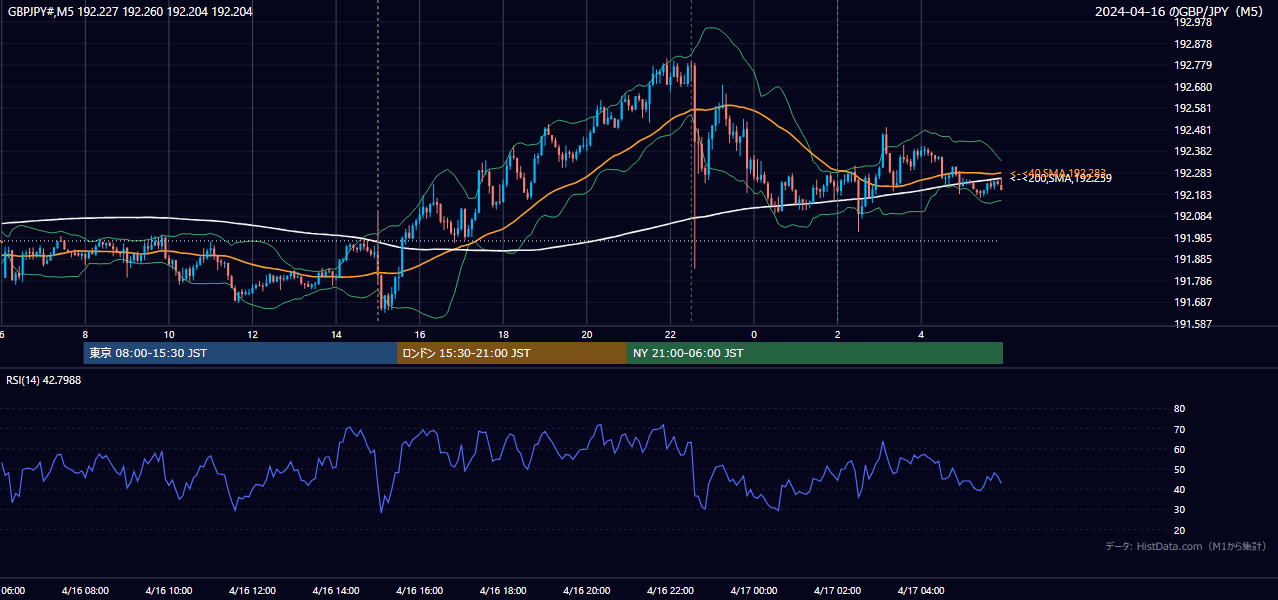Screen dimensions: 1278x600
Task: Click the RSI scale value 30
Action: tap(1179, 510)
